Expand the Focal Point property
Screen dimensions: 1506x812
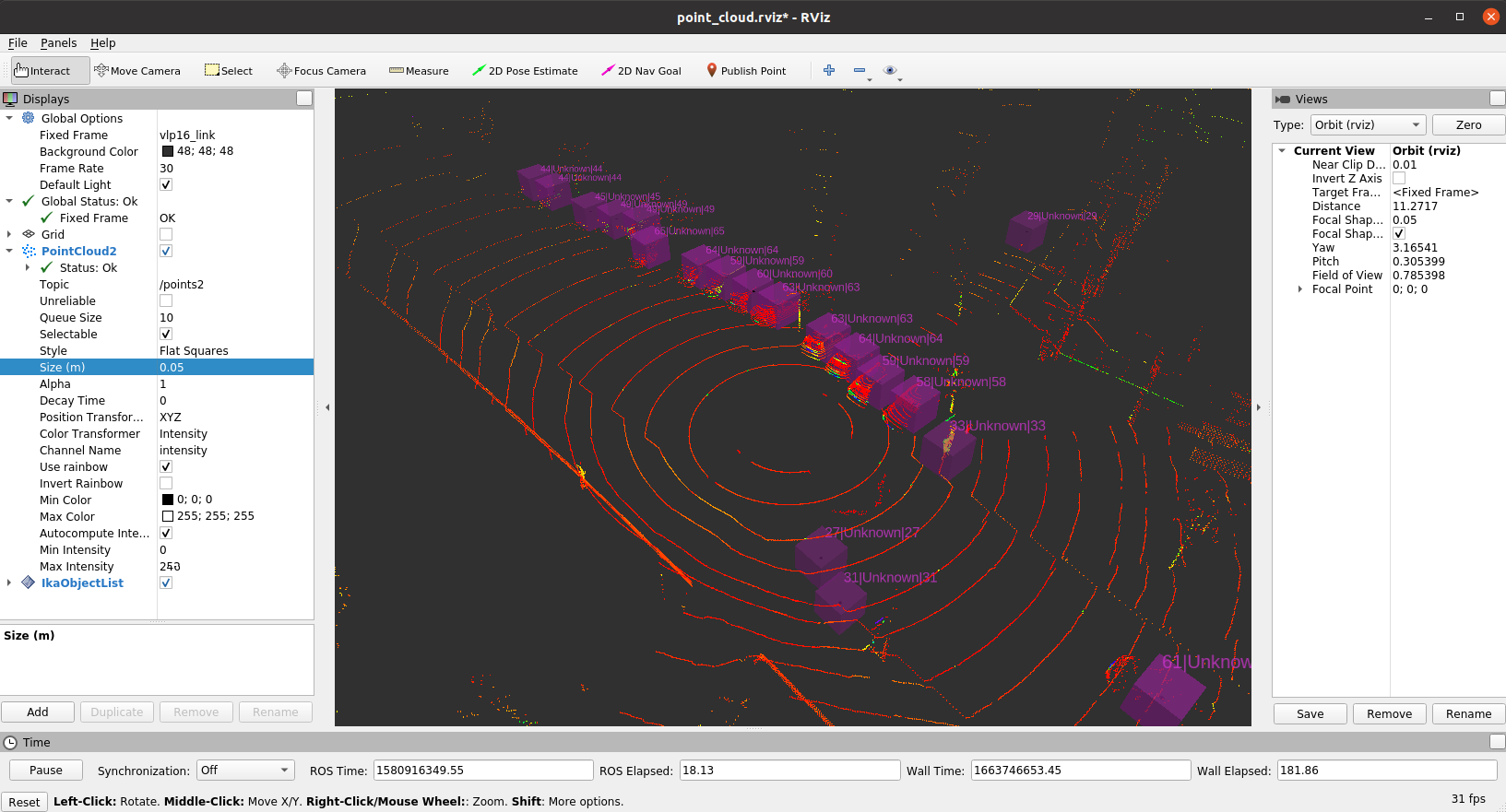point(1300,289)
